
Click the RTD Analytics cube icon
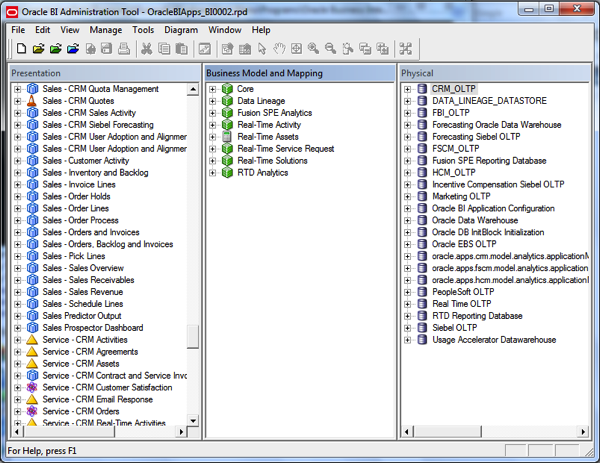[x=227, y=173]
